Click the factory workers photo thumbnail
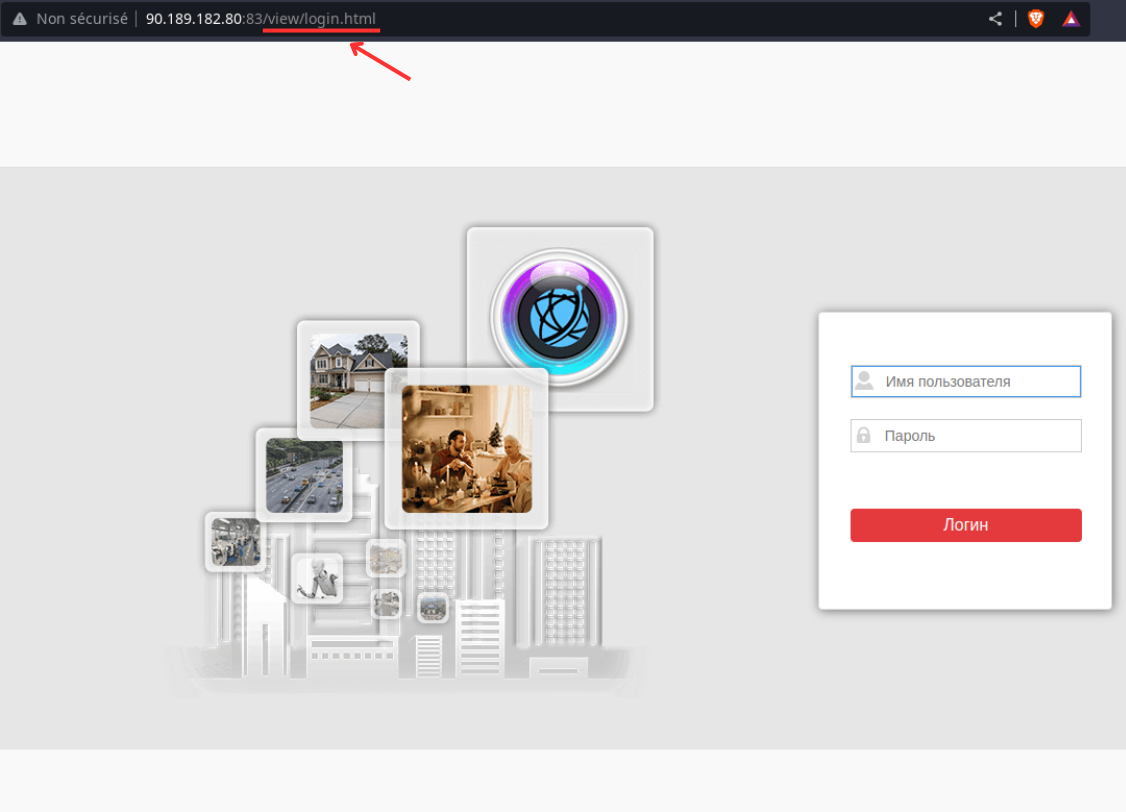Screen dimensions: 1126x812 [x=234, y=543]
